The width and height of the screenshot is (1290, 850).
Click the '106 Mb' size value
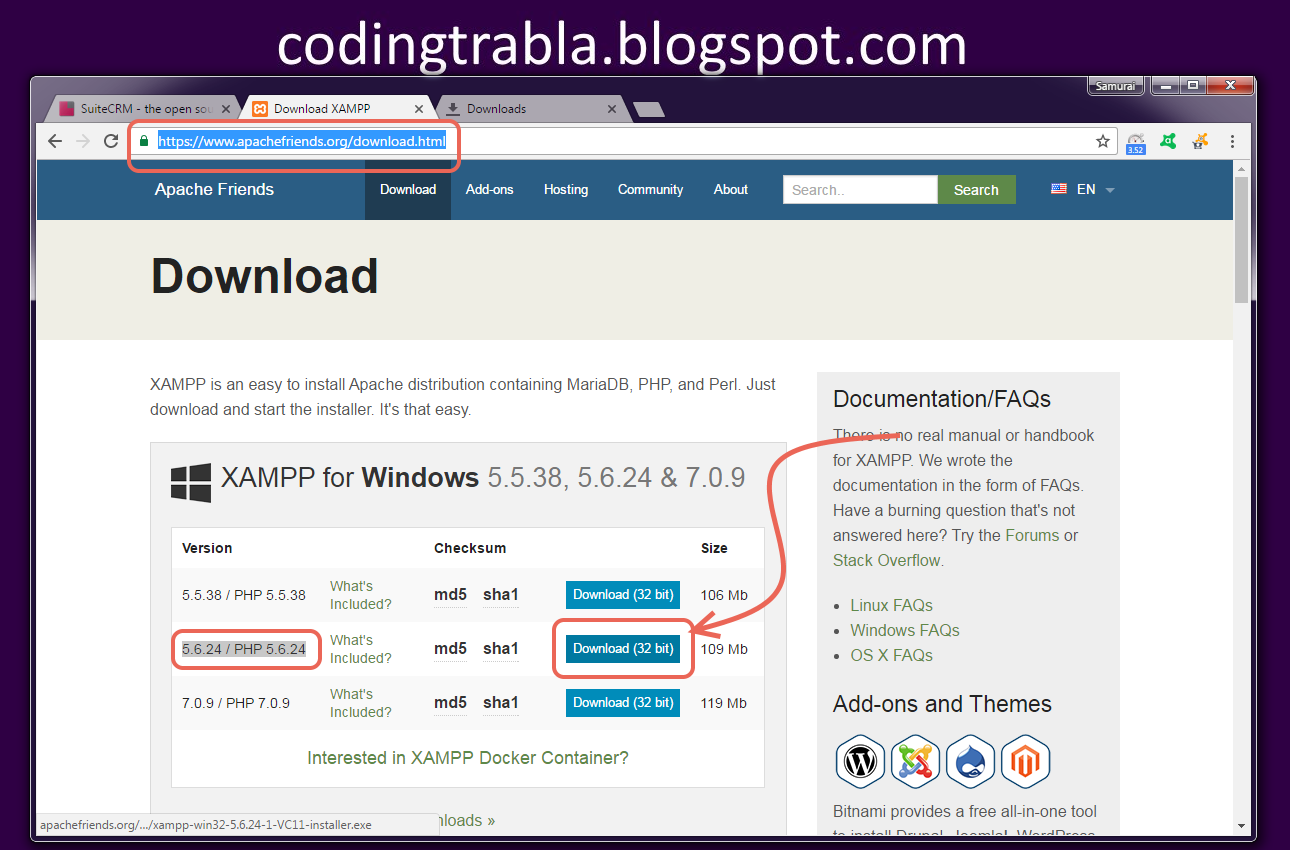coord(724,595)
